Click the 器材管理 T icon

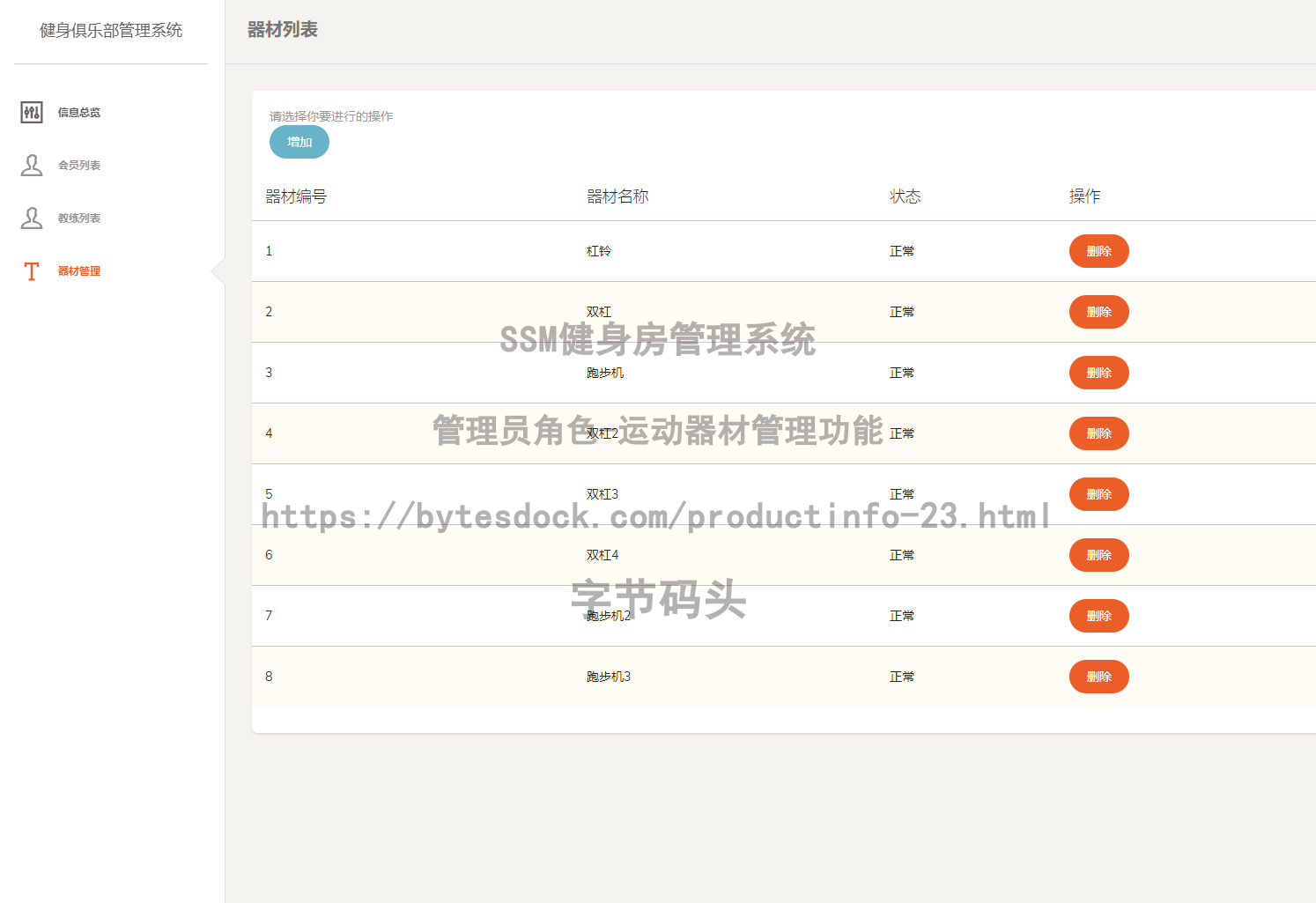pos(32,270)
